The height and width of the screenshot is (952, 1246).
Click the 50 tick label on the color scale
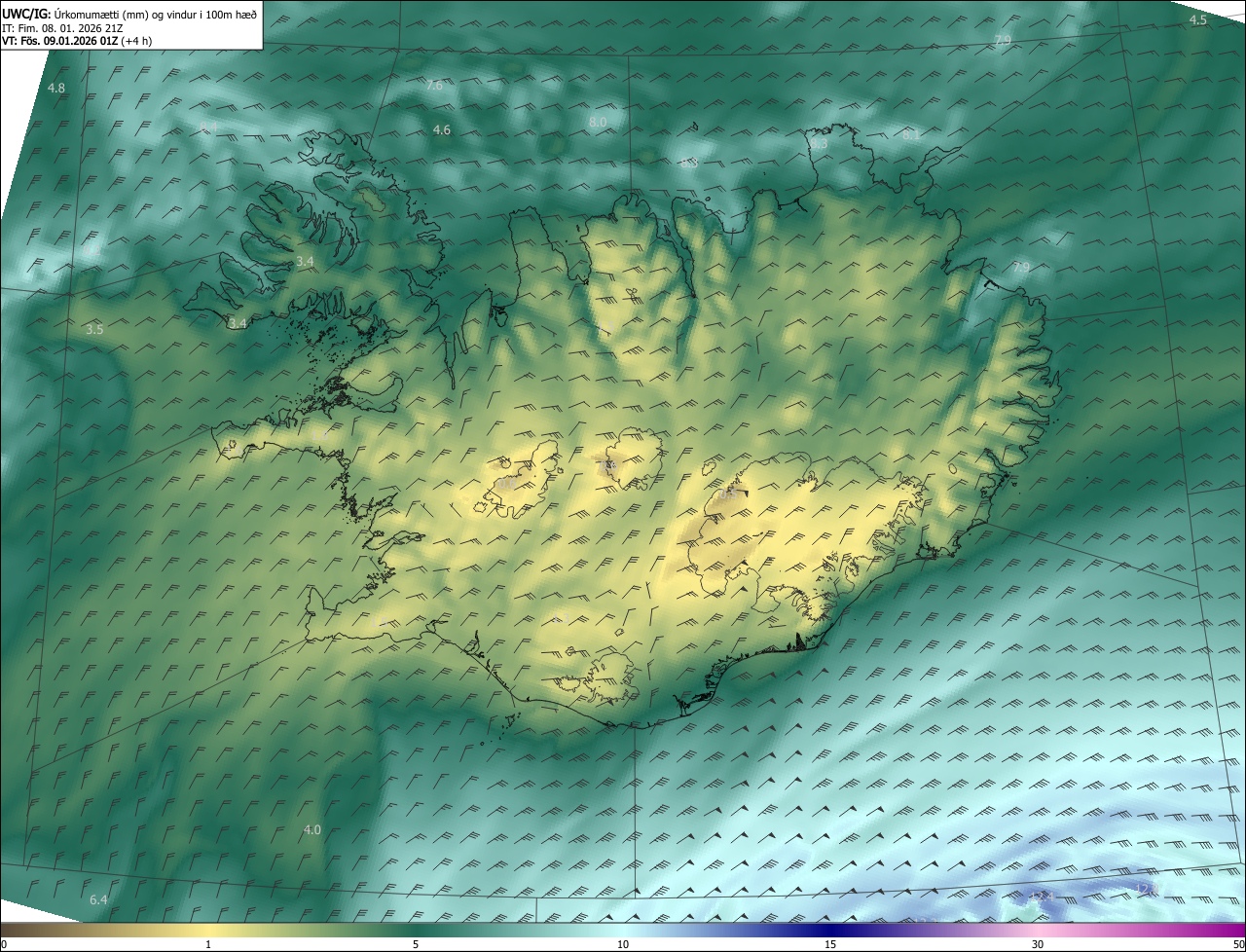[1238, 945]
